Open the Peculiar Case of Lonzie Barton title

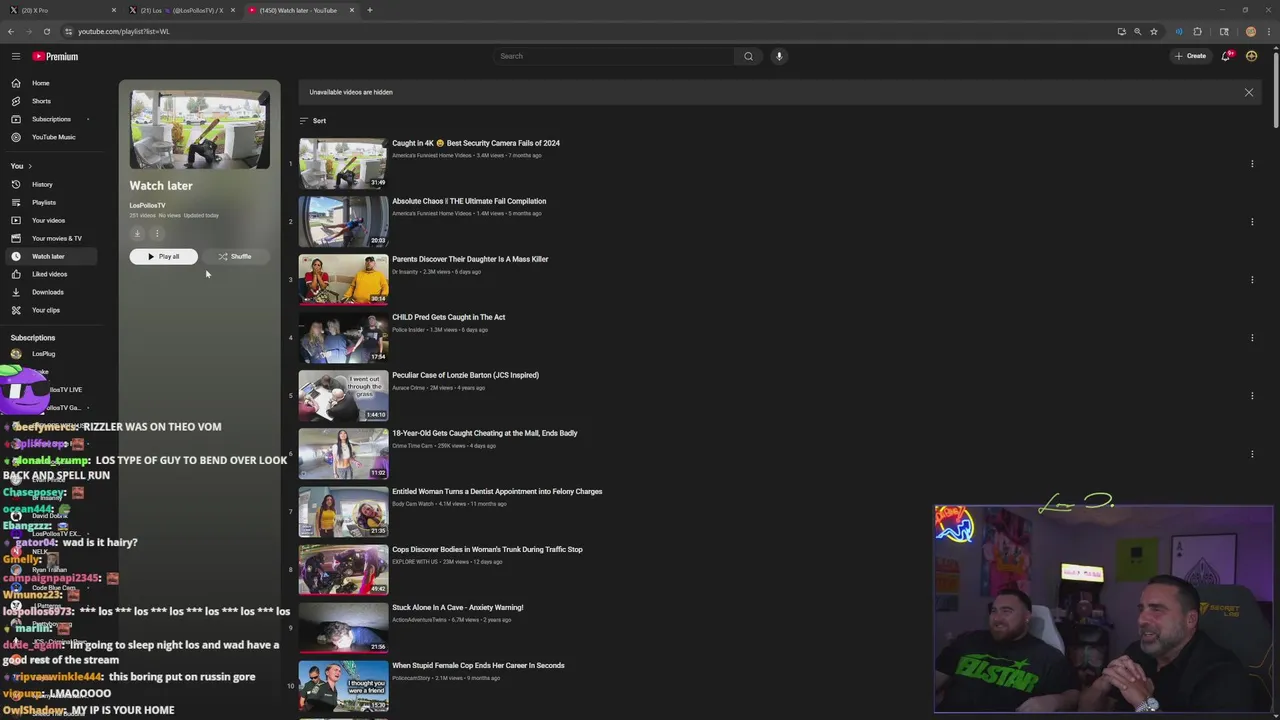point(465,375)
